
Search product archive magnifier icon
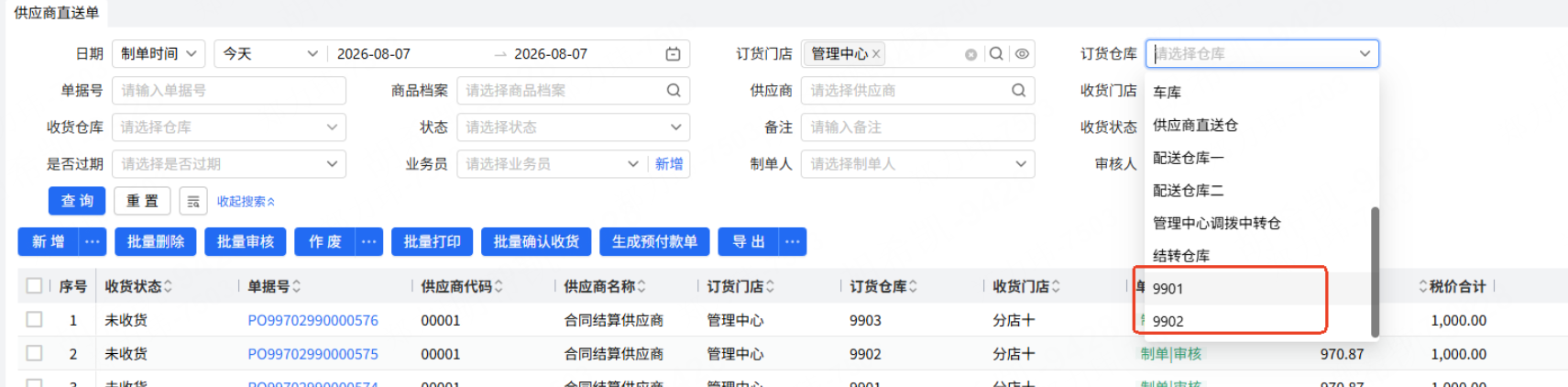(x=674, y=90)
